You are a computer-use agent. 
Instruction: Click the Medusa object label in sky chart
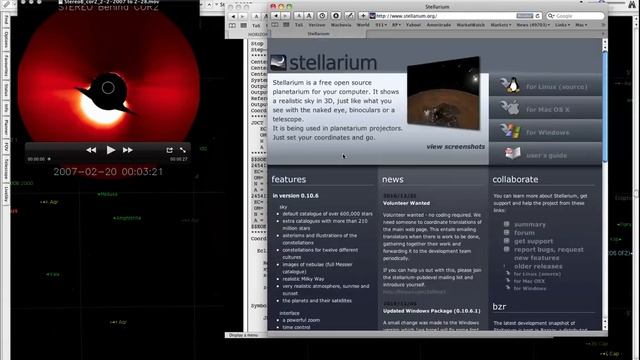coord(108,194)
